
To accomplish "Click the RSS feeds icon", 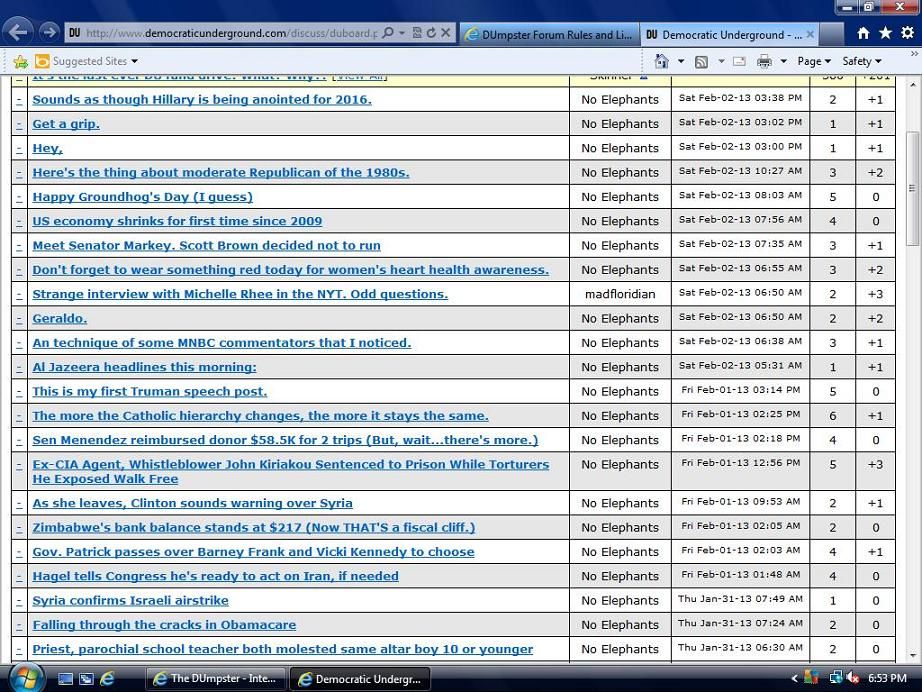I will click(x=701, y=62).
